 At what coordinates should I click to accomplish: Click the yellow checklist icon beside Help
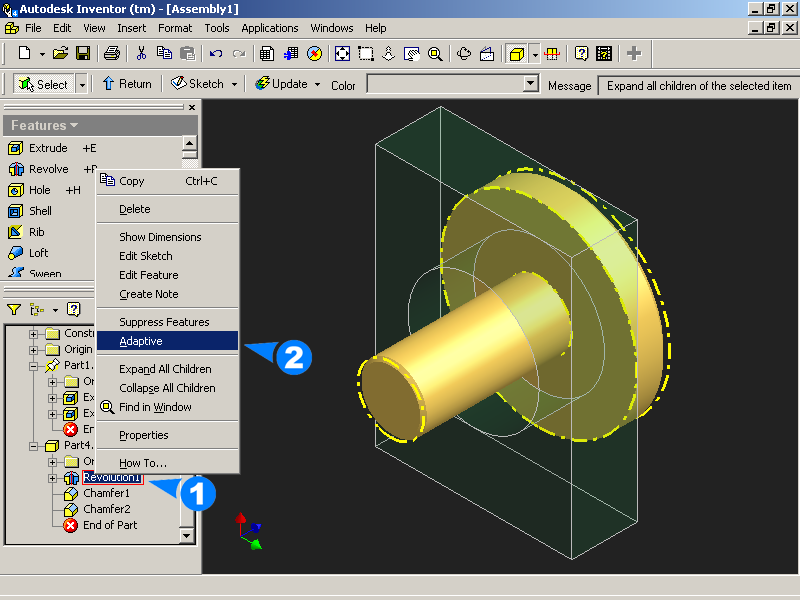[x=604, y=53]
